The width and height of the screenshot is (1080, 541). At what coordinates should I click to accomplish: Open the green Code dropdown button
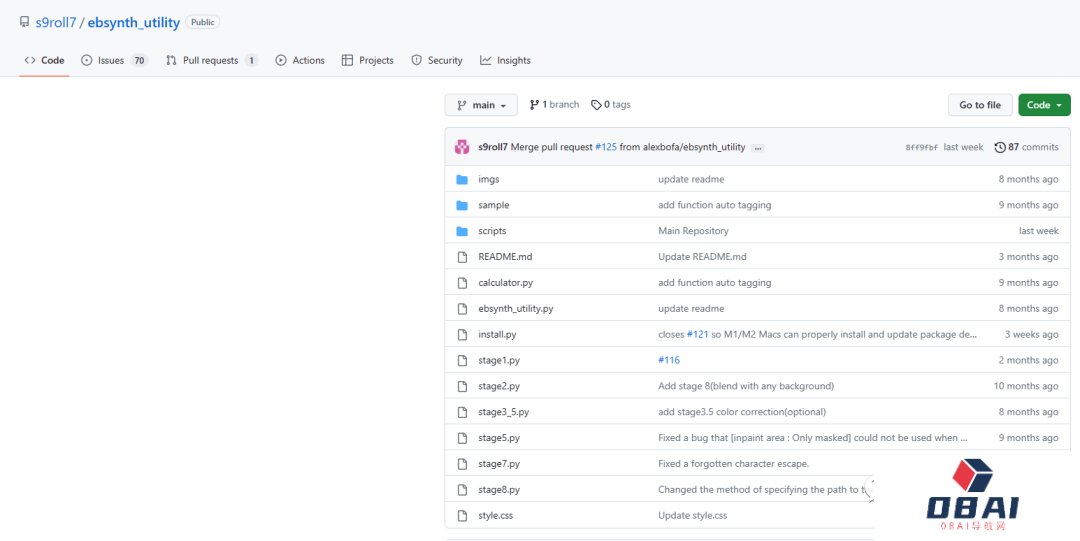point(1044,105)
